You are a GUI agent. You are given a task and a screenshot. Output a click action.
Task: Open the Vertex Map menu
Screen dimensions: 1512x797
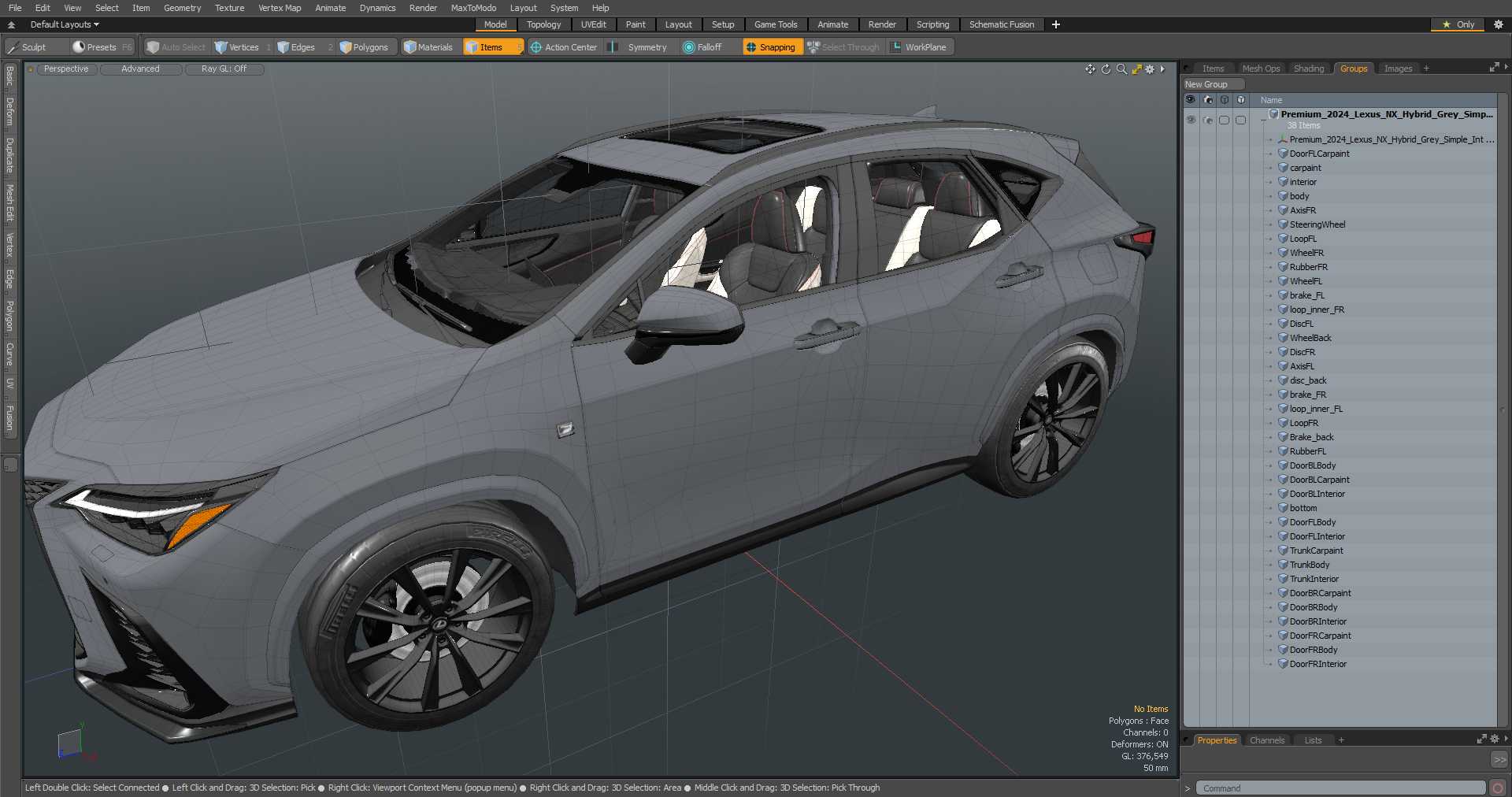coord(280,8)
